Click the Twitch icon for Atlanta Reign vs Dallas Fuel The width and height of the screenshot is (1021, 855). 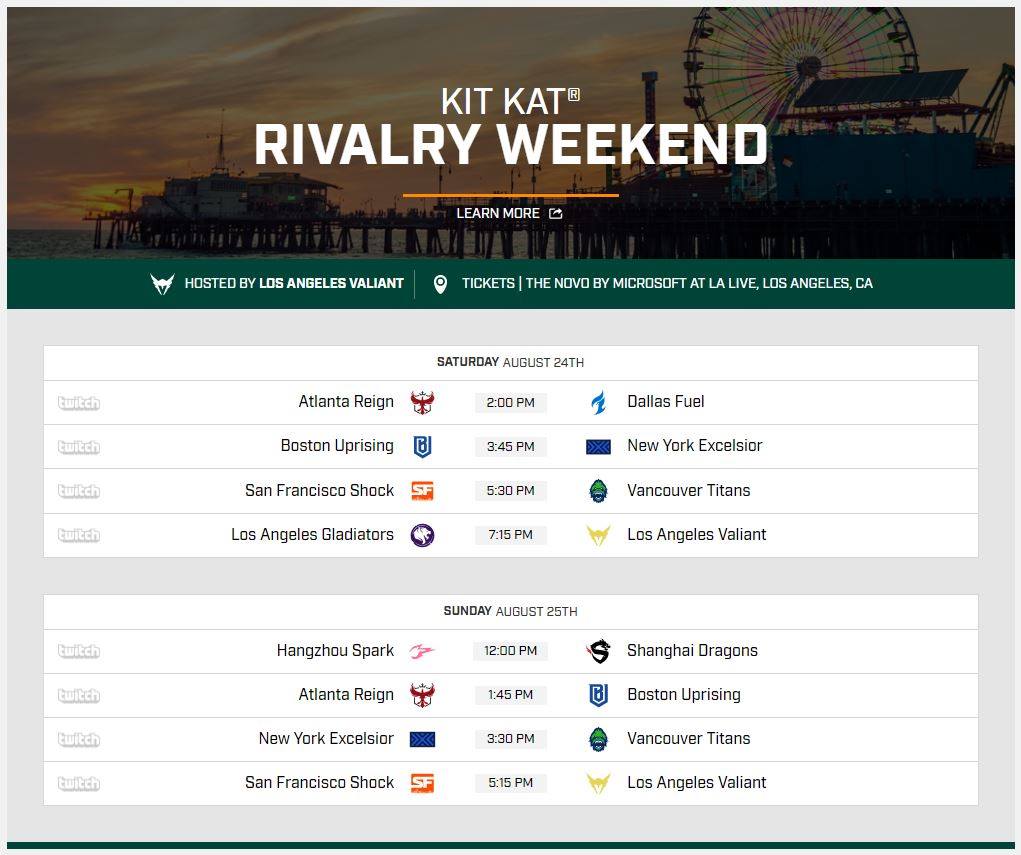coord(79,403)
